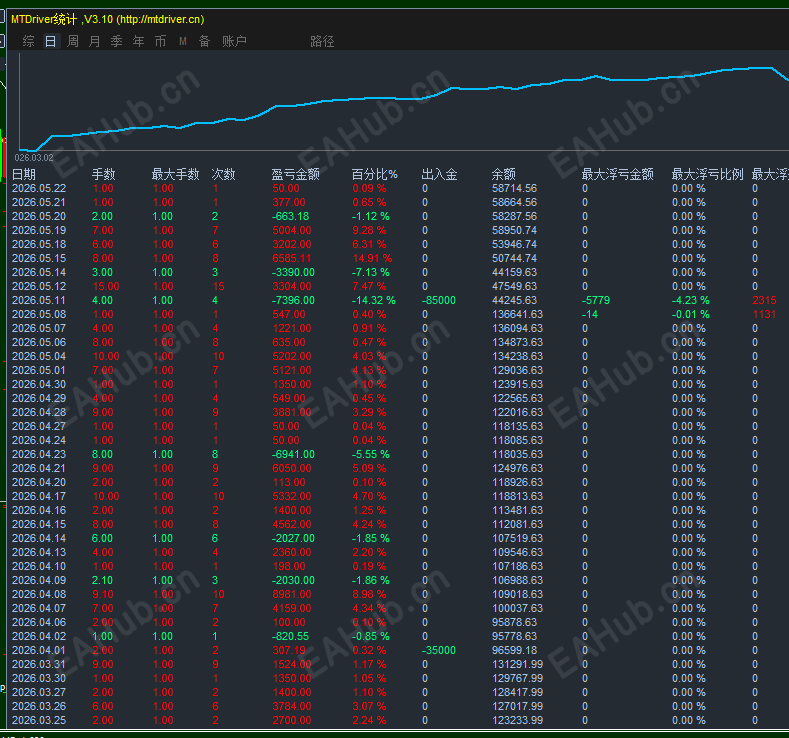This screenshot has width=789, height=738.
Task: Click the 8981.00 profit amount
Action: [x=292, y=595]
